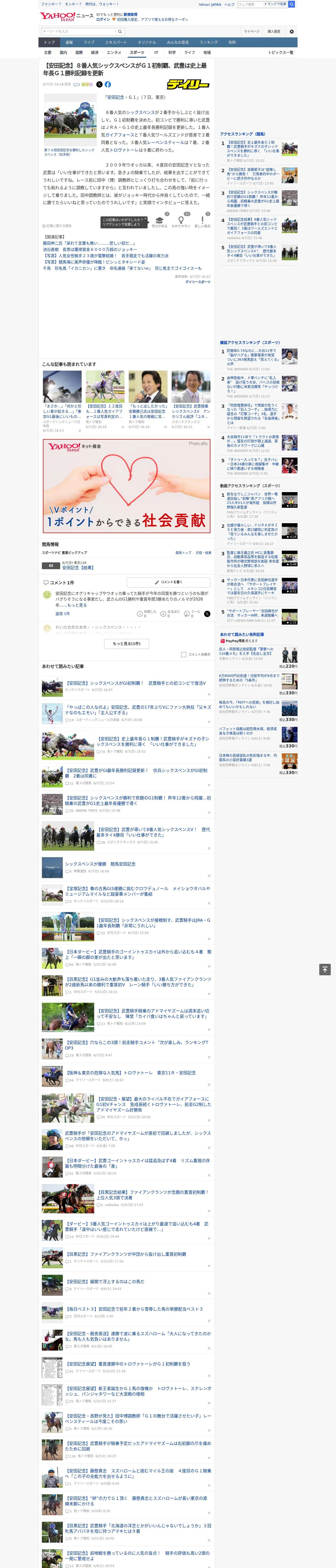Open the みんなの意見 navigation tab
The width and height of the screenshot is (336, 1568).
(177, 43)
